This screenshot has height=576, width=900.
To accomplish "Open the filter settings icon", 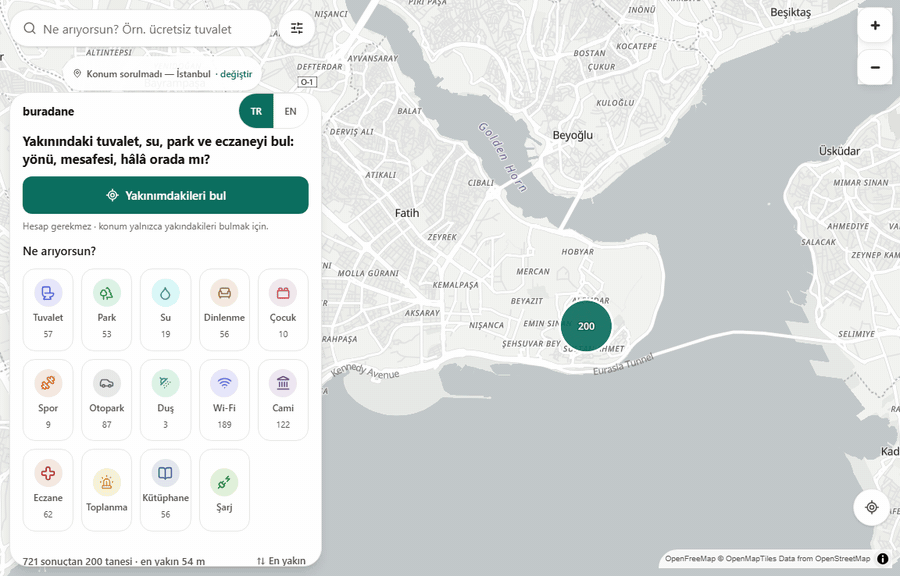I will (x=297, y=28).
